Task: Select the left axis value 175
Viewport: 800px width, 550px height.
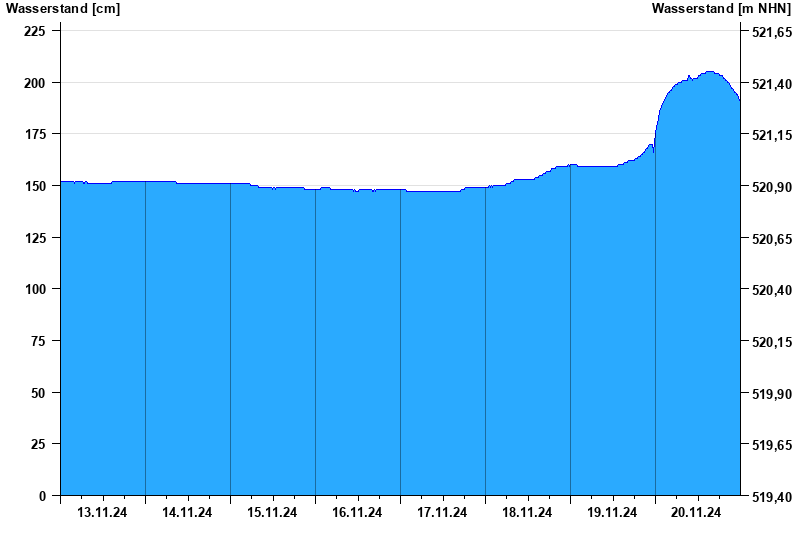Action: pos(35,134)
